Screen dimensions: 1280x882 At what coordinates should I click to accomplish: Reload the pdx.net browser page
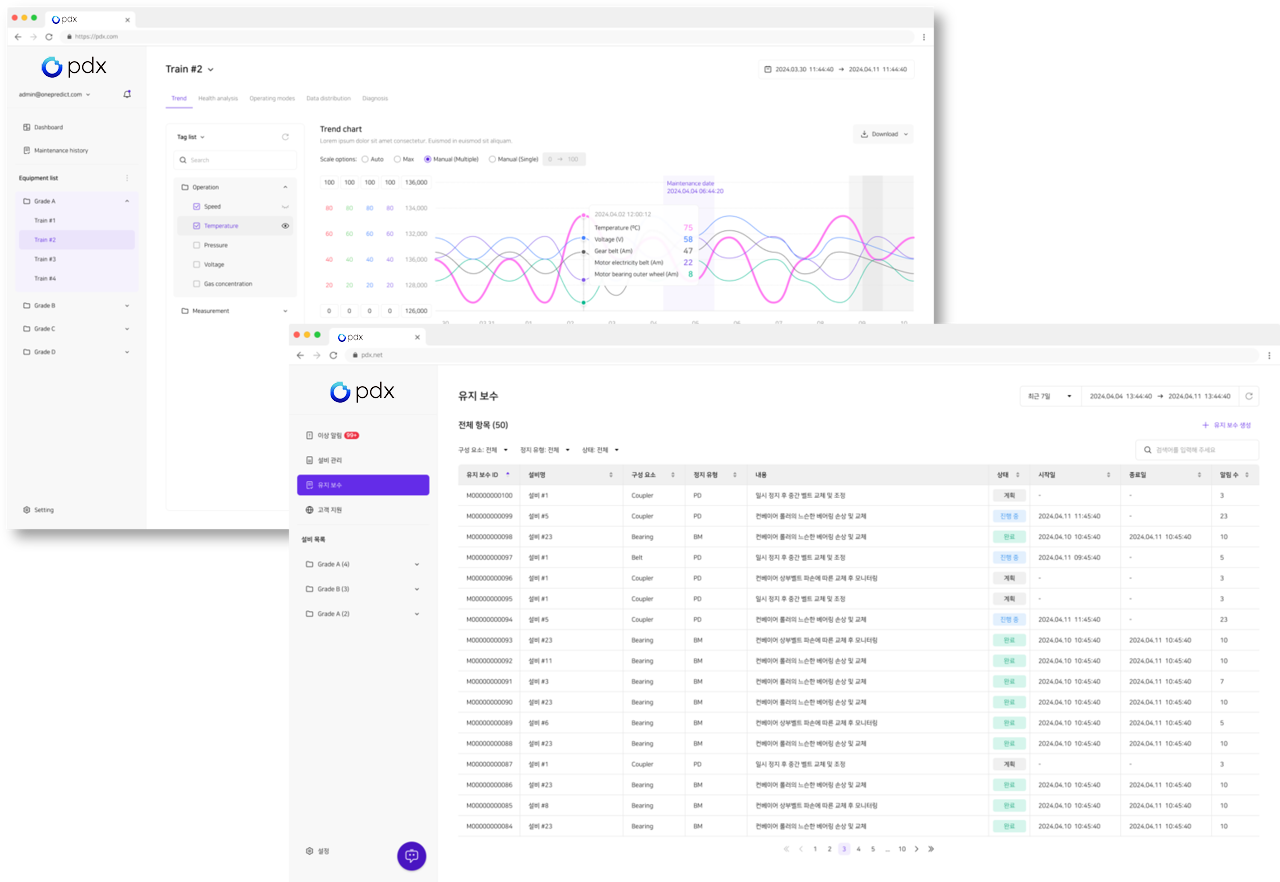[333, 355]
